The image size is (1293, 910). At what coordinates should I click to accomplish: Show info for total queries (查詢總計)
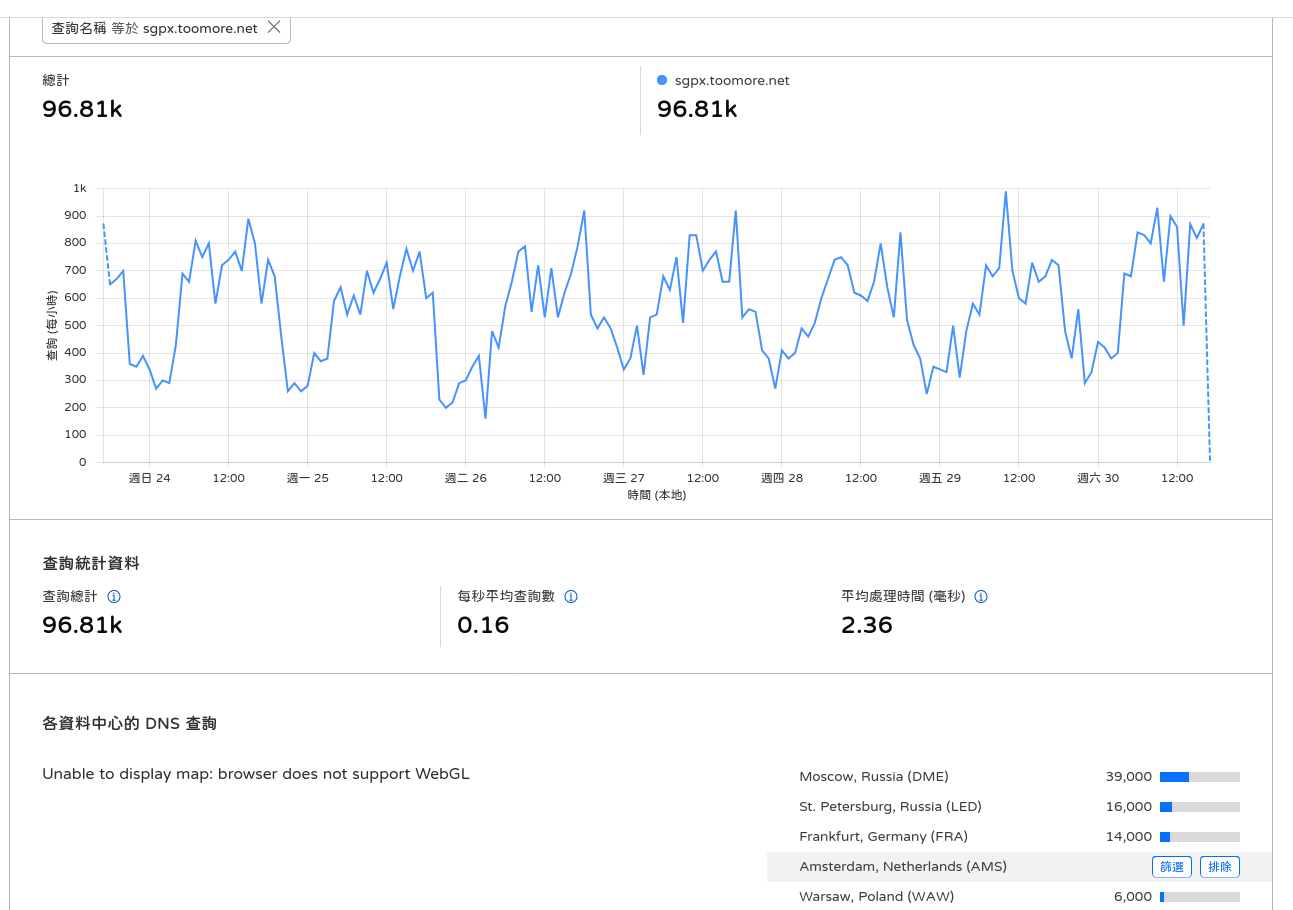pyautogui.click(x=114, y=597)
